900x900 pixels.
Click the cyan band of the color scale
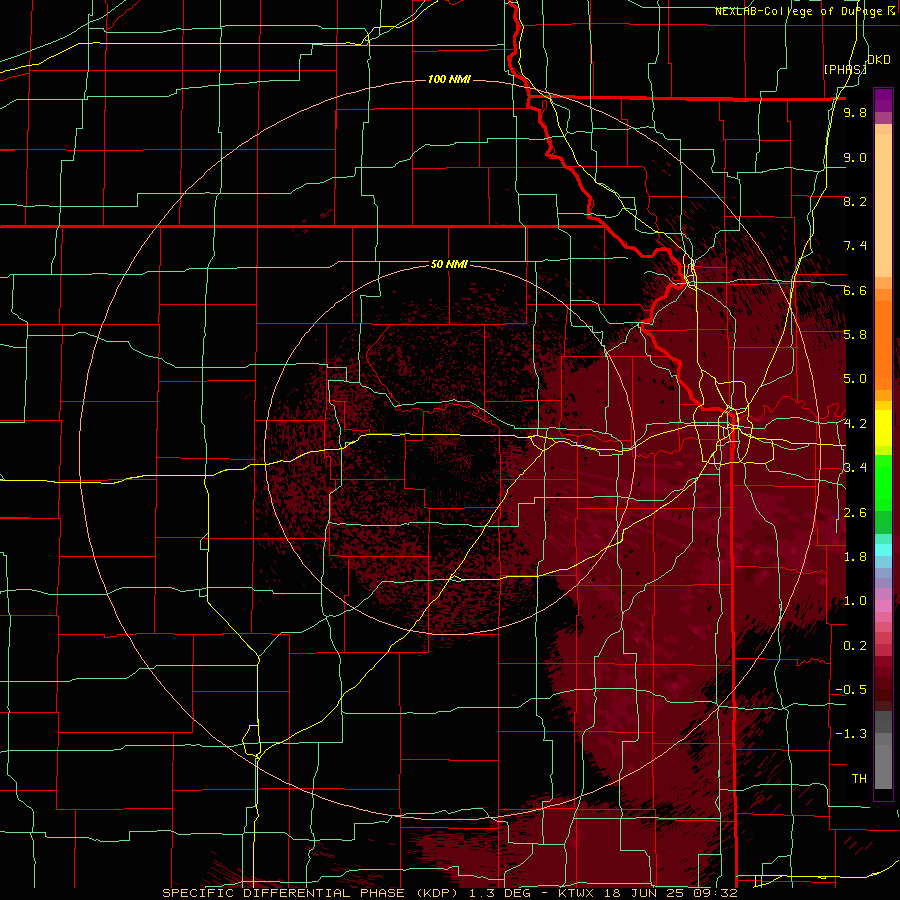pyautogui.click(x=883, y=549)
